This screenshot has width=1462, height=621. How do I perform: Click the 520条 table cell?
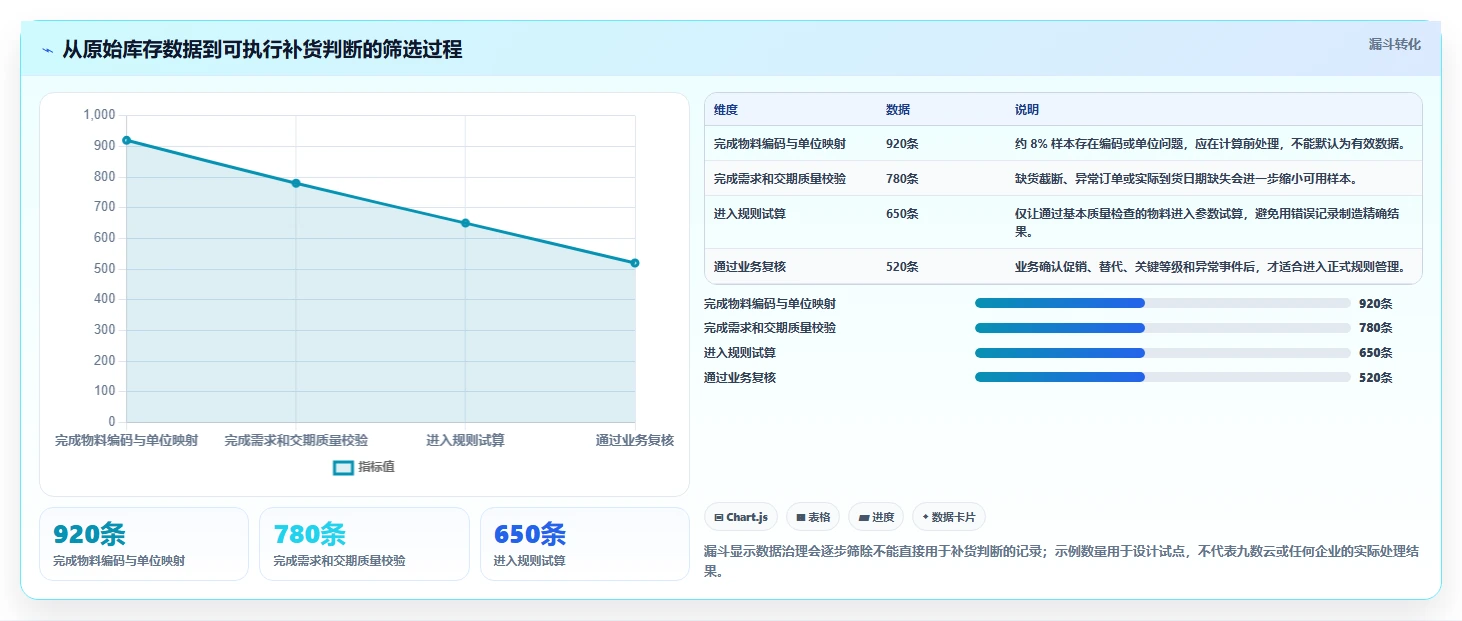click(902, 267)
